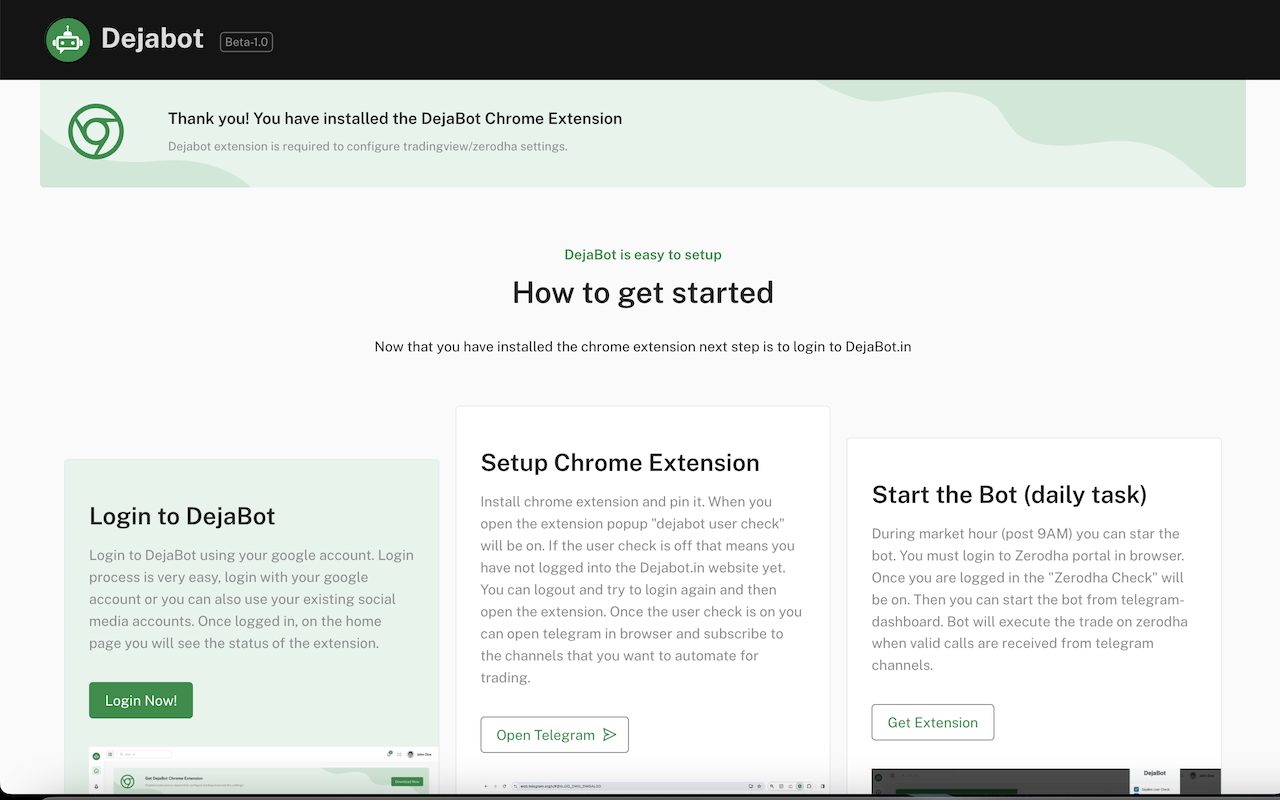This screenshot has width=1280, height=800.
Task: Open Telegram via the outlined button
Action: pos(554,734)
